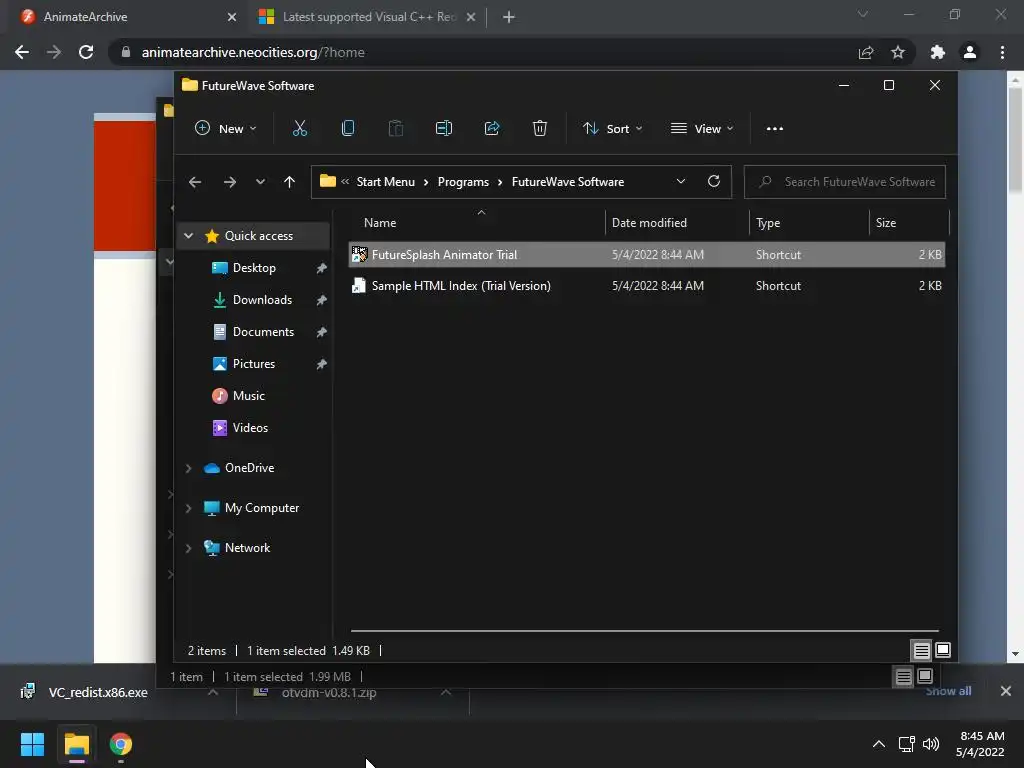Open Downloads in the navigation pane
This screenshot has height=768, width=1024.
click(x=262, y=300)
